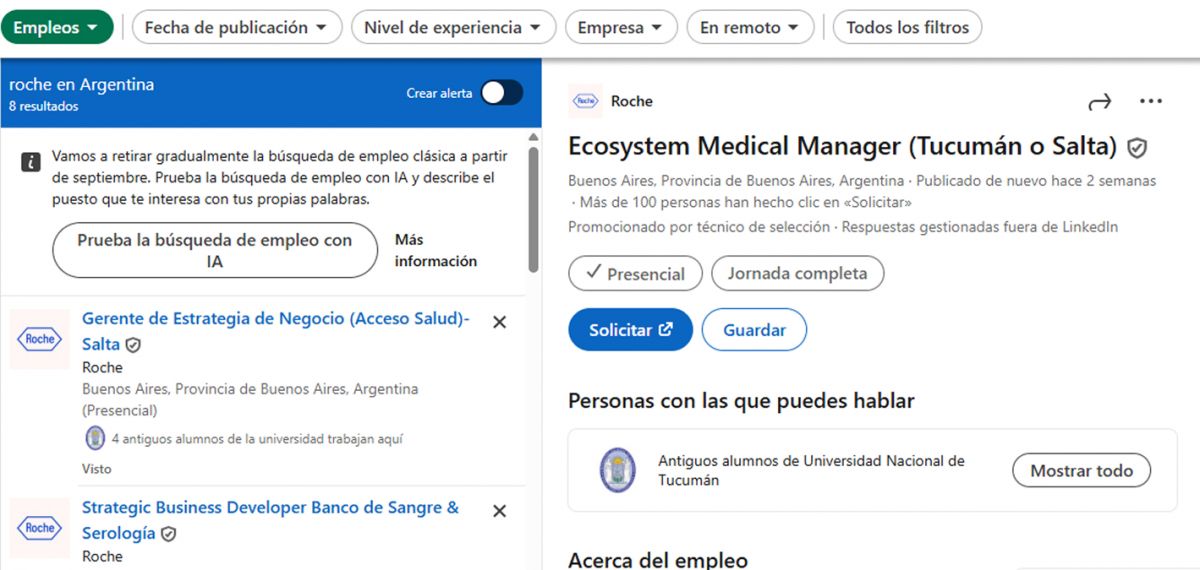
Task: Click the Universidad Nacional de Tucumán logo
Action: pyautogui.click(x=617, y=470)
